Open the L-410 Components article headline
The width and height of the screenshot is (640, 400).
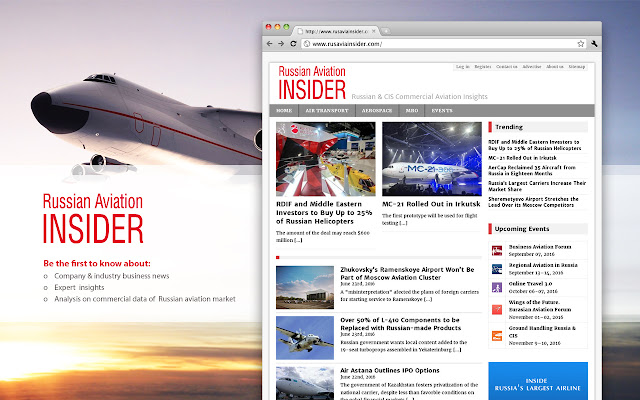tap(400, 324)
